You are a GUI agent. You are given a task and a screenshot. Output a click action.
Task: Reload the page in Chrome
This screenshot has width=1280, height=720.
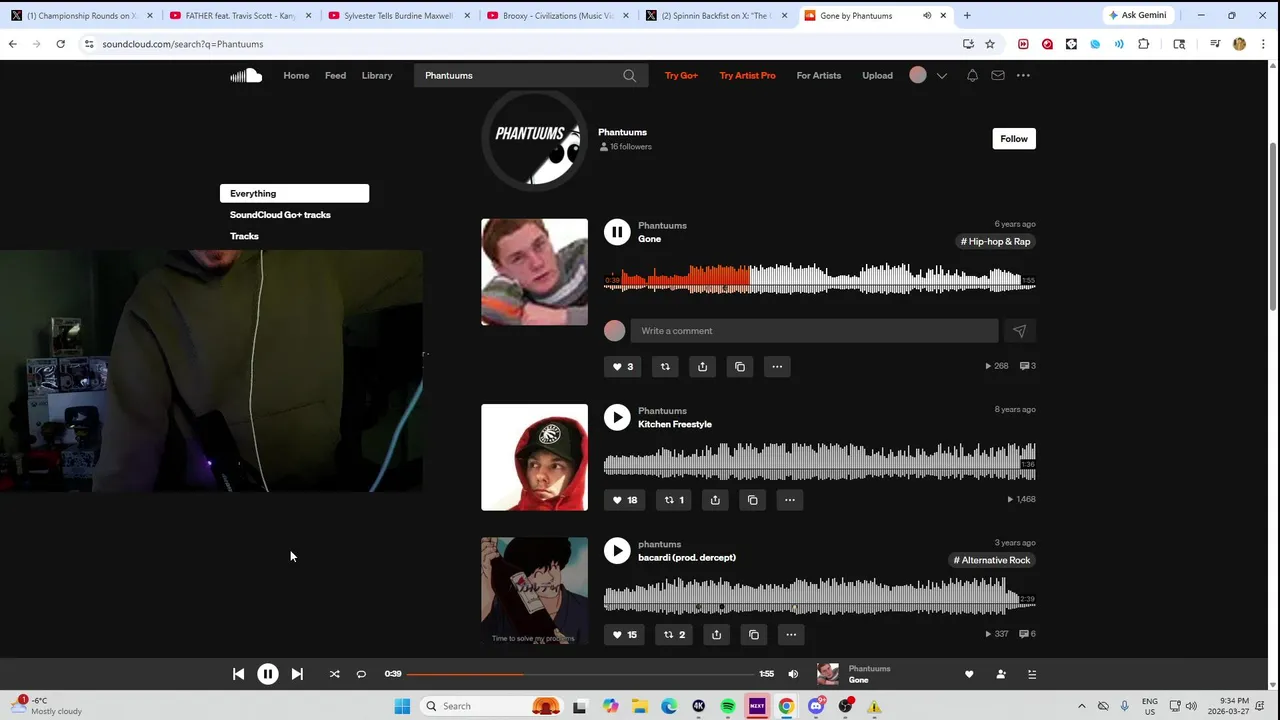pyautogui.click(x=60, y=44)
